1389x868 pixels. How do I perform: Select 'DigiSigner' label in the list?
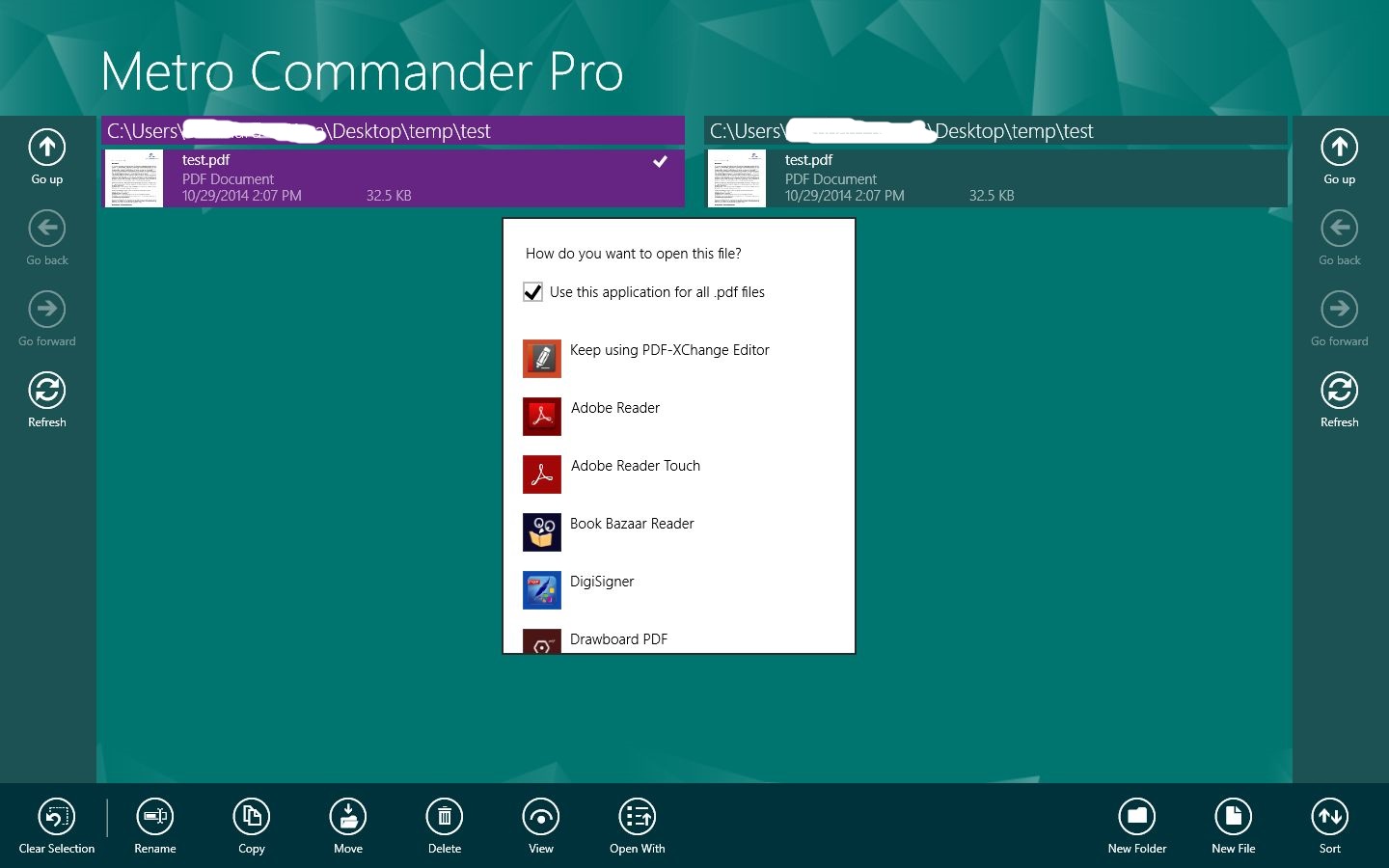(602, 583)
